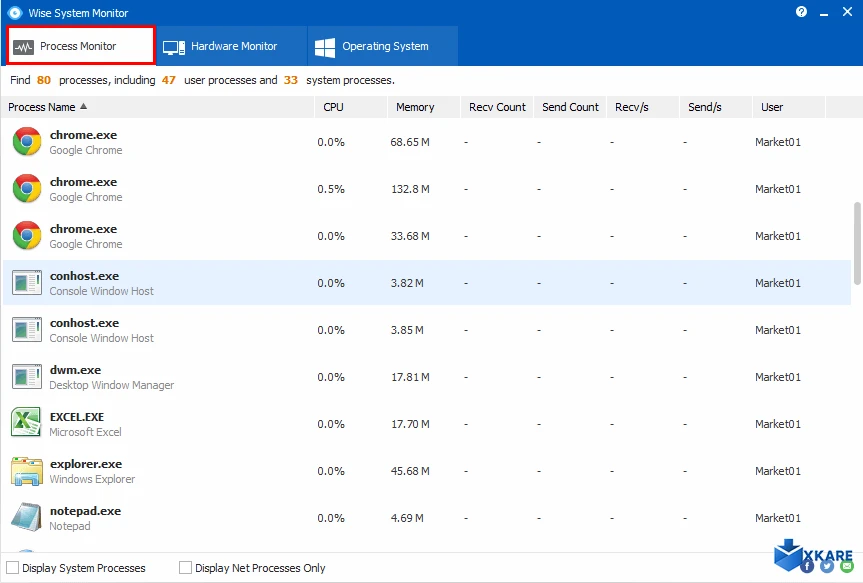Select the conhost.exe row using 3.85 M

pos(400,330)
